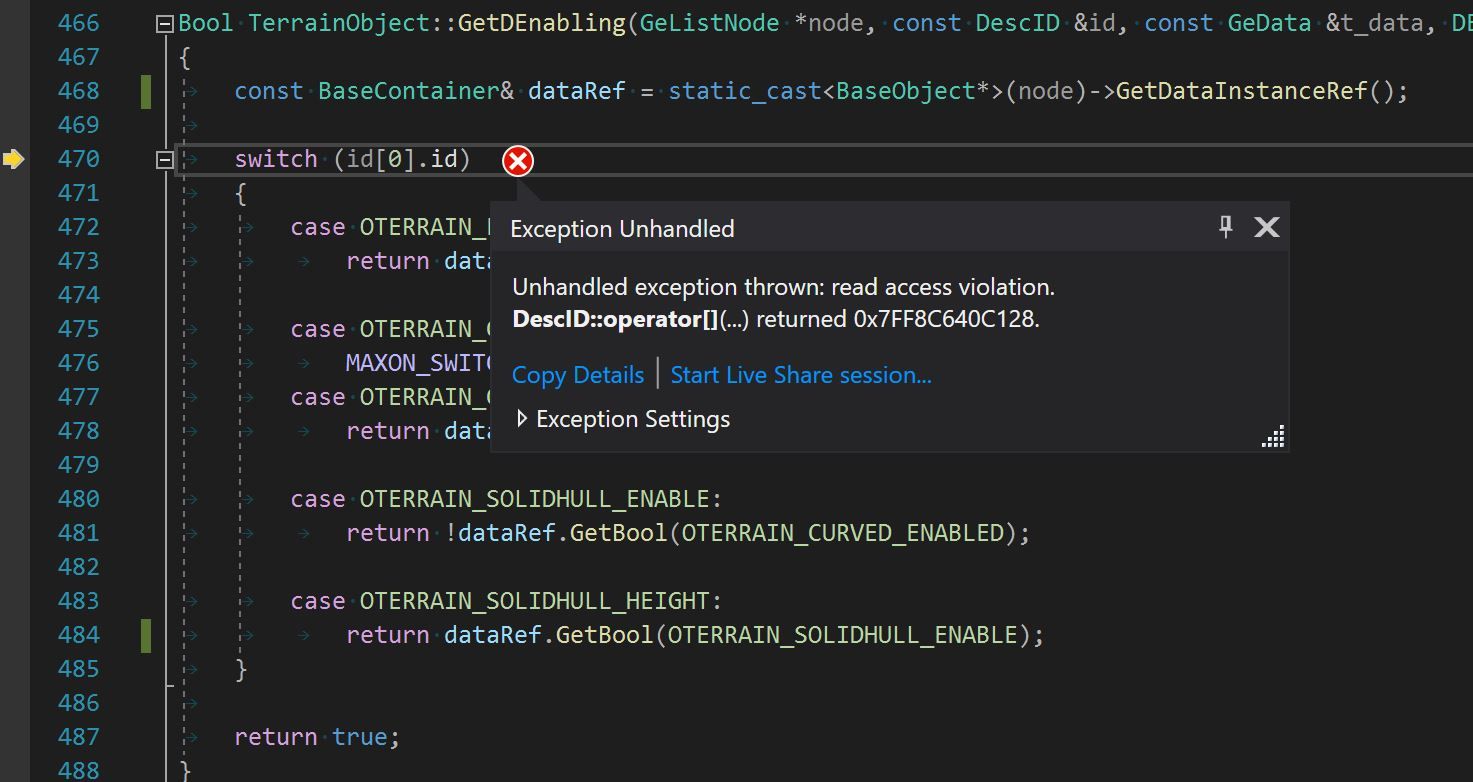The width and height of the screenshot is (1473, 782).
Task: Click TerrainObject class name in signature
Action: [x=338, y=23]
